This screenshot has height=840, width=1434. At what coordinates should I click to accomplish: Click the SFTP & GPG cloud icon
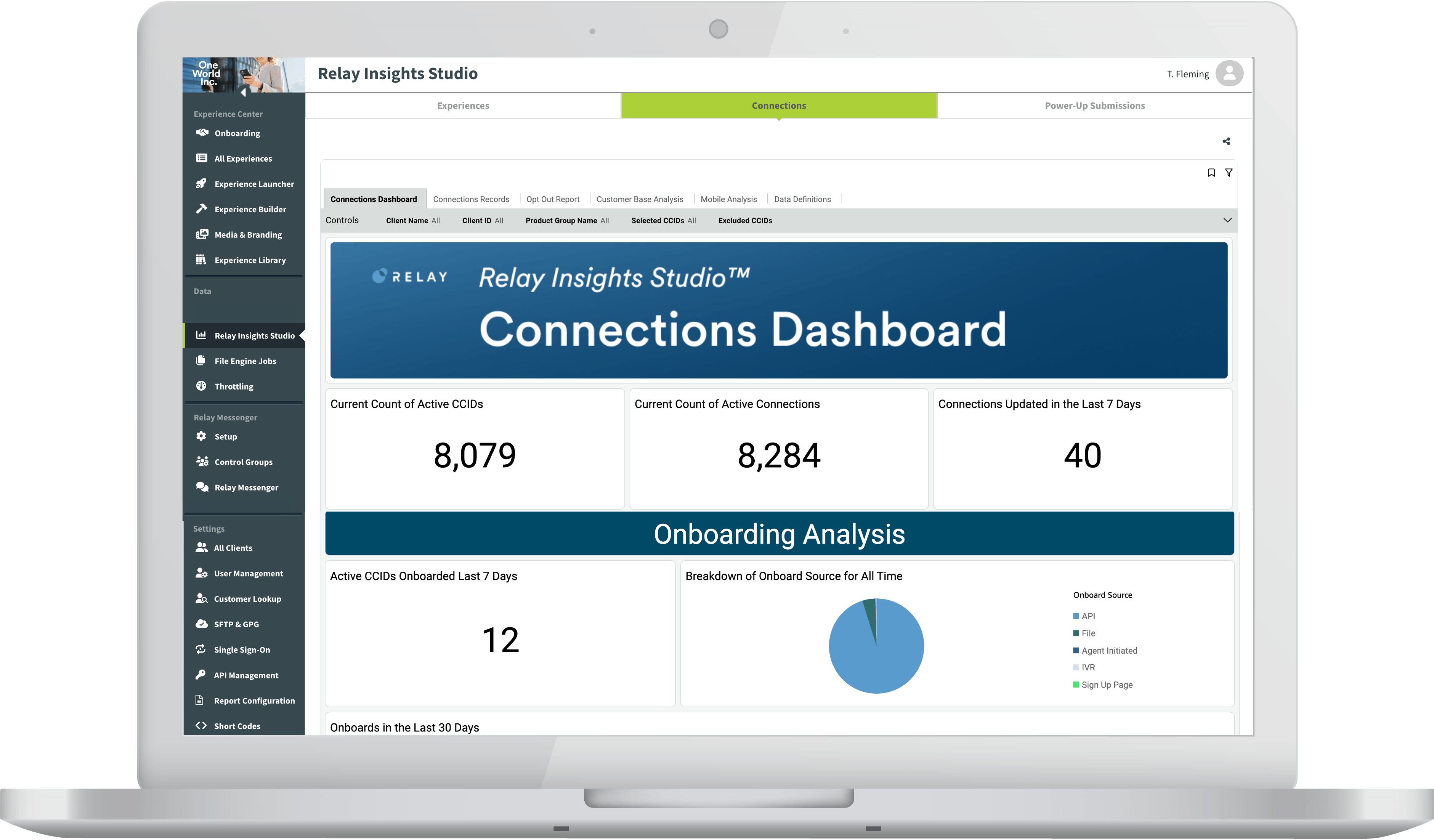[201, 624]
